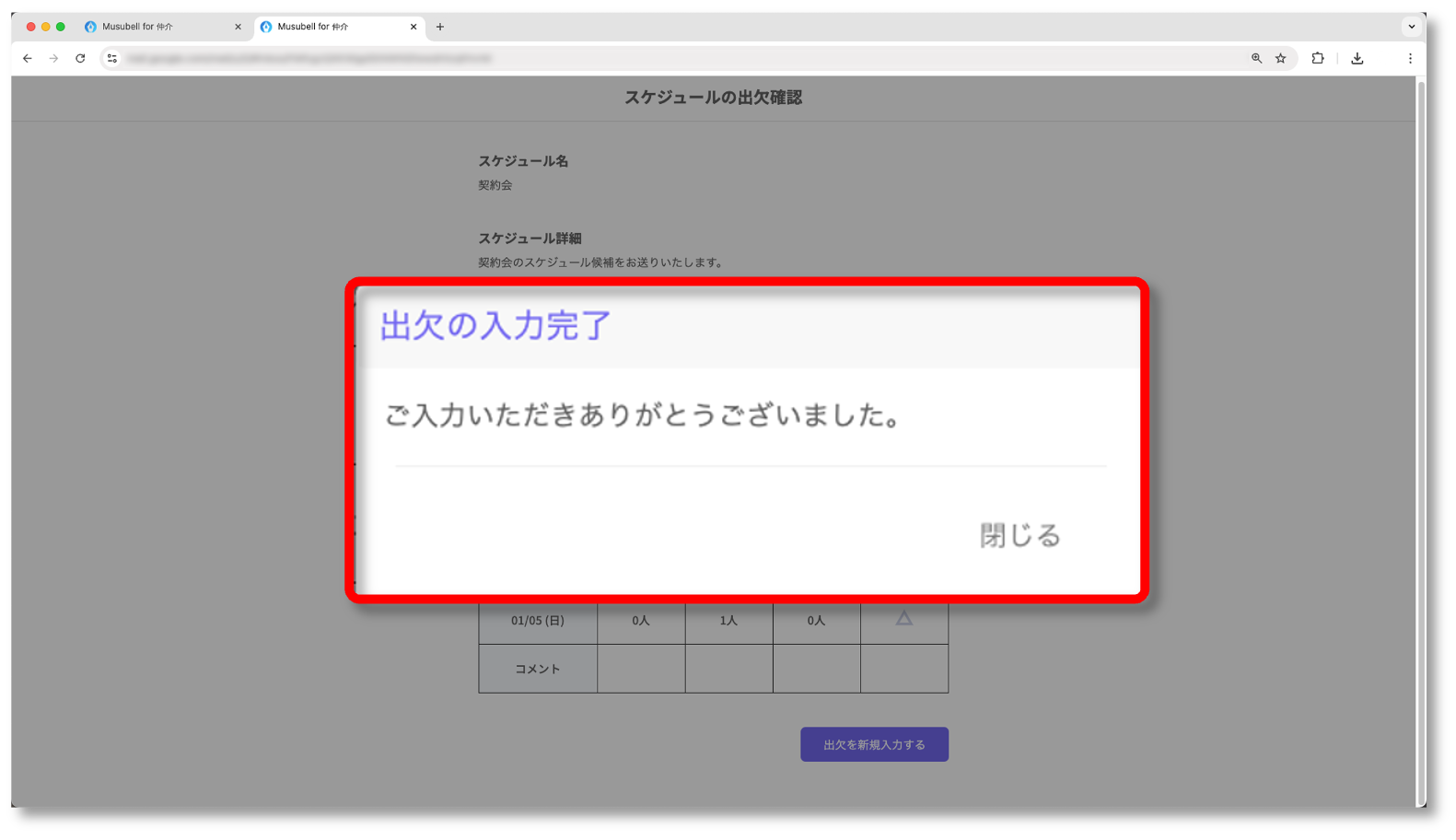Open the site information icon in address bar

tap(112, 58)
